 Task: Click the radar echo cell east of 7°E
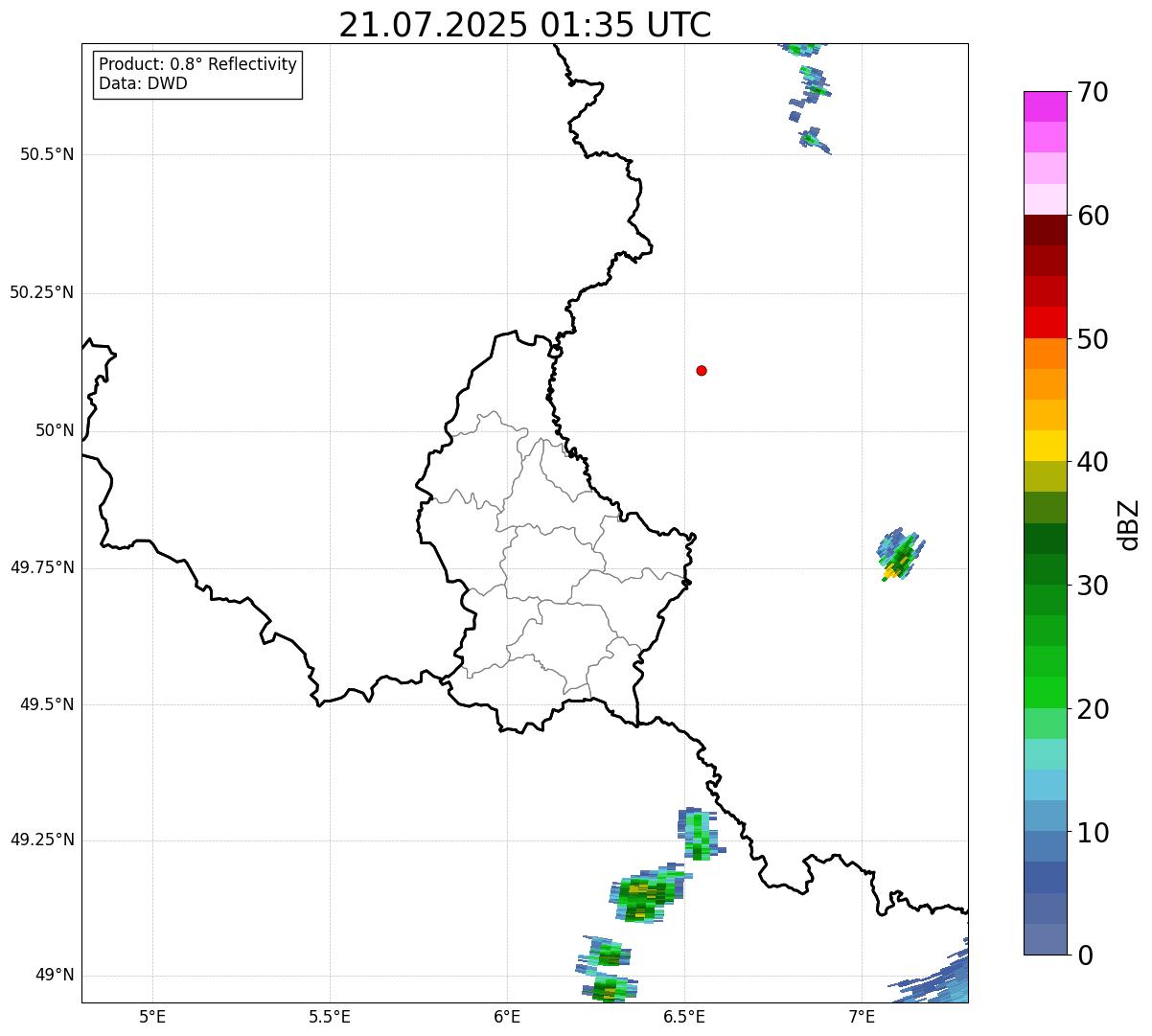coord(901,554)
